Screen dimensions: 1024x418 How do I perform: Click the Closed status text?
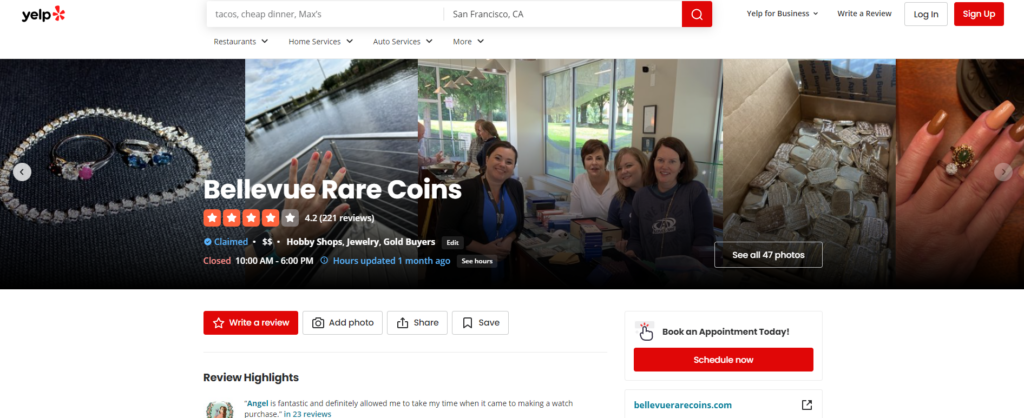(x=217, y=261)
